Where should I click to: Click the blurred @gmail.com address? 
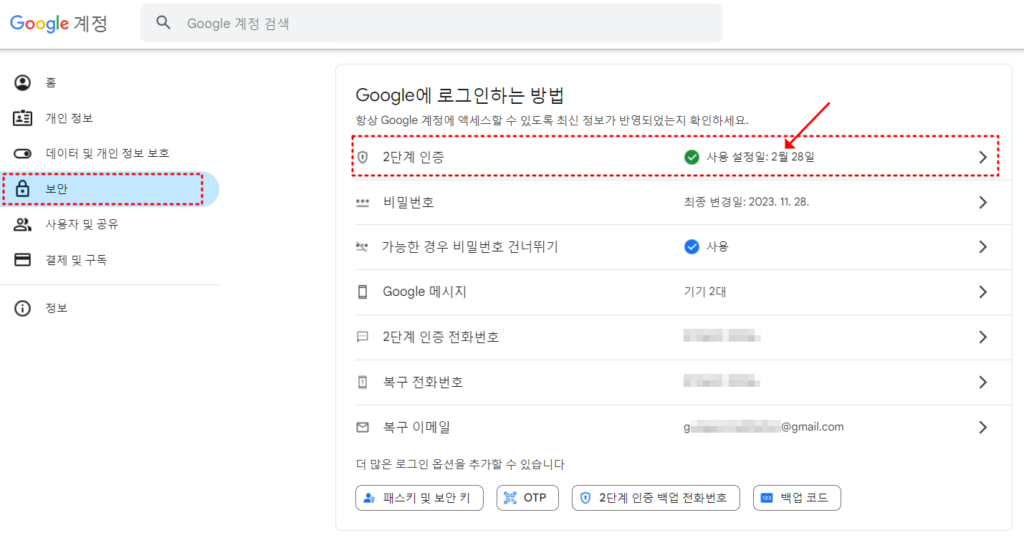[x=764, y=427]
